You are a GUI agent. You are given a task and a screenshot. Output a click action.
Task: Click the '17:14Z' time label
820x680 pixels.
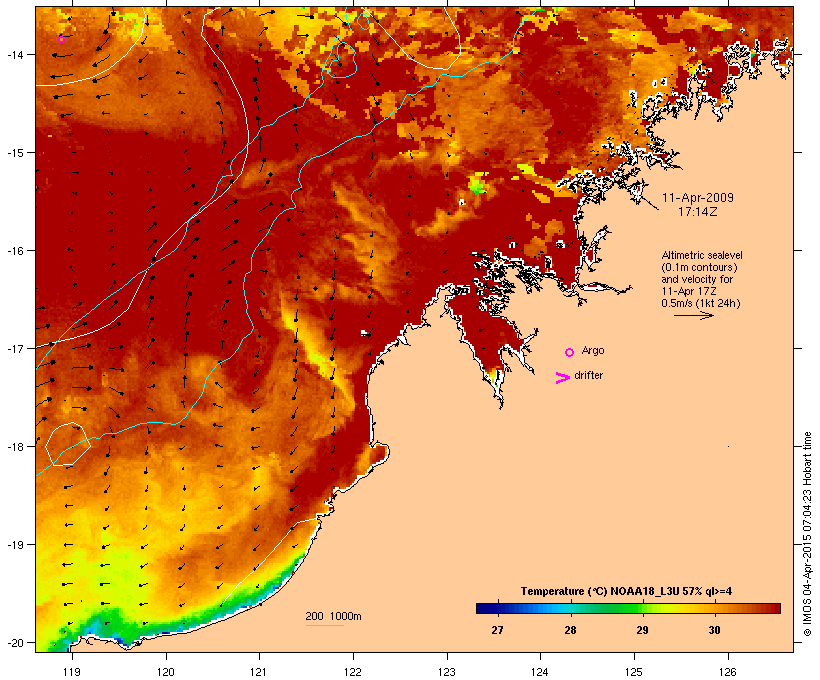coord(698,212)
